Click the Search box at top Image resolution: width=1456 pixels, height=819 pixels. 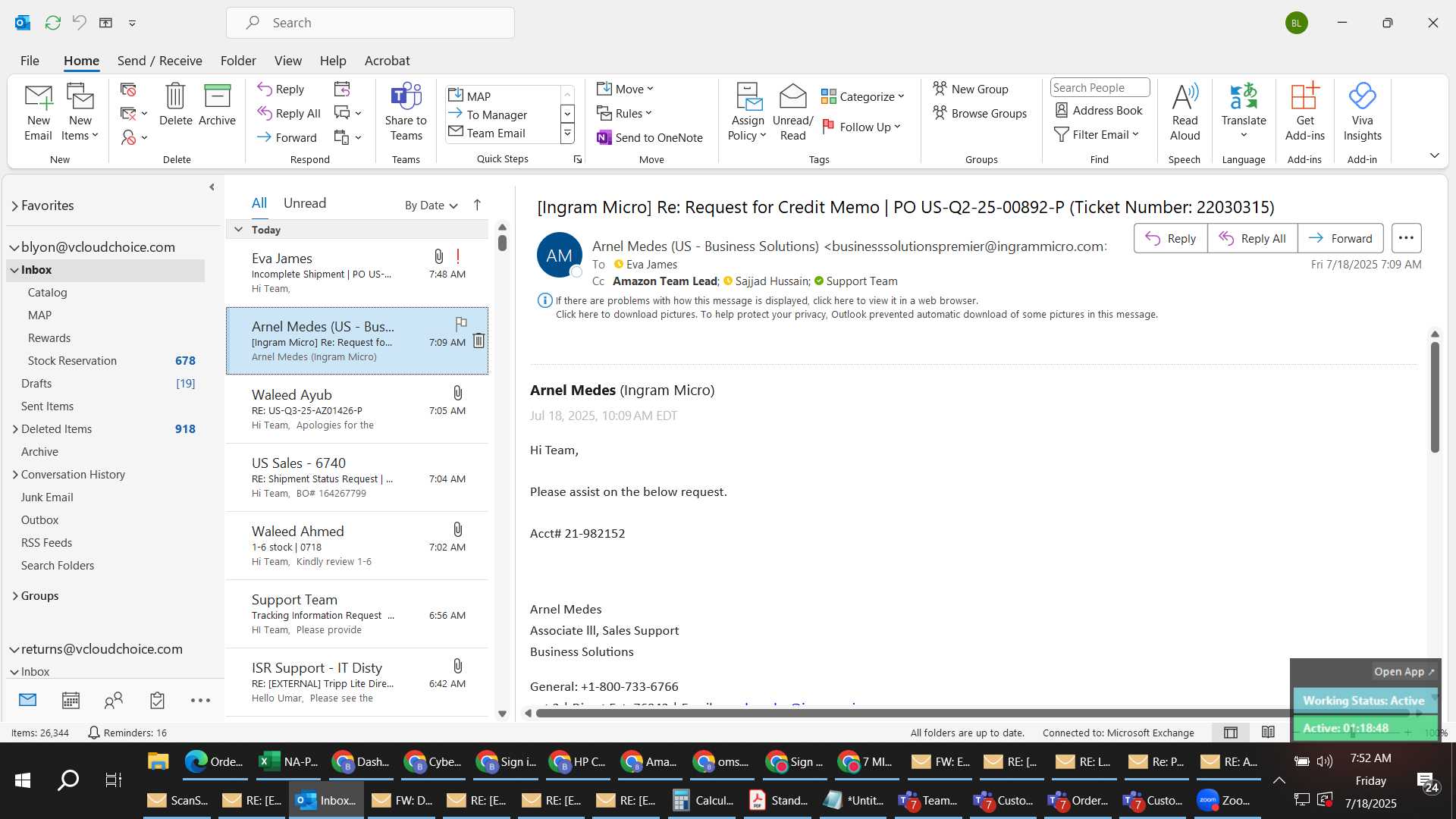(370, 23)
